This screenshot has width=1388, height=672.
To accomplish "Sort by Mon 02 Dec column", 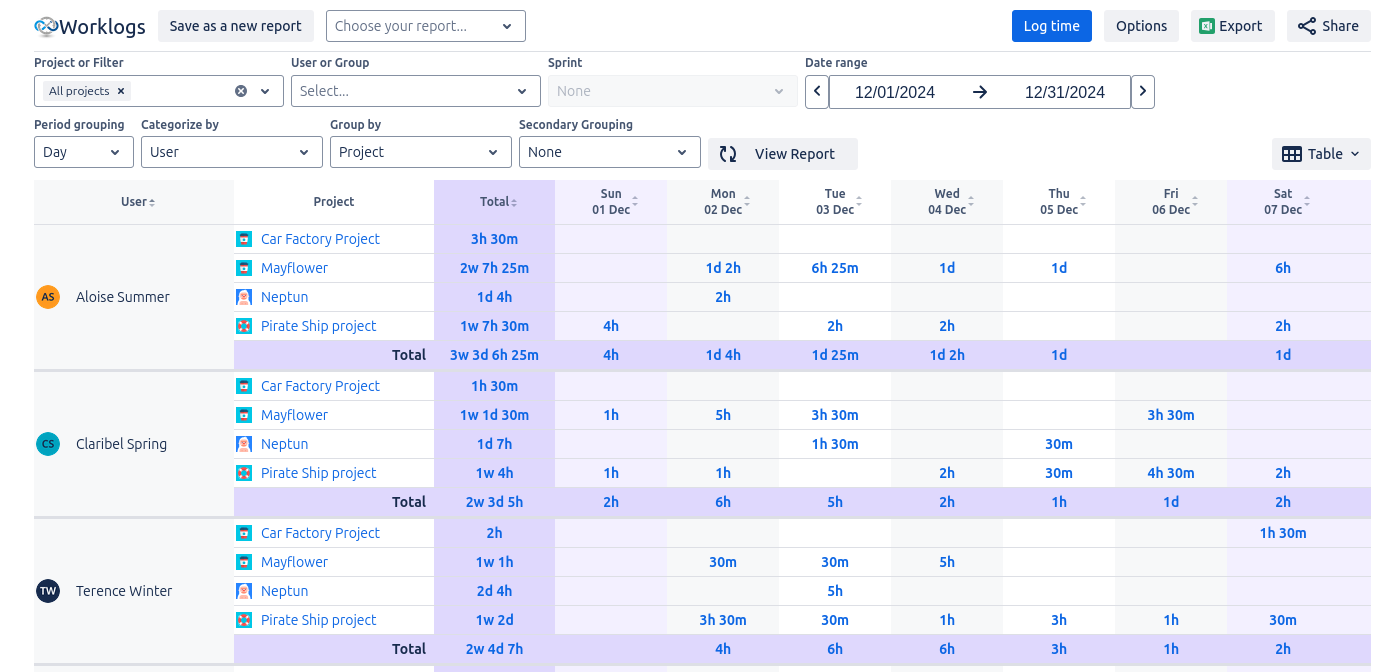I will [x=747, y=202].
